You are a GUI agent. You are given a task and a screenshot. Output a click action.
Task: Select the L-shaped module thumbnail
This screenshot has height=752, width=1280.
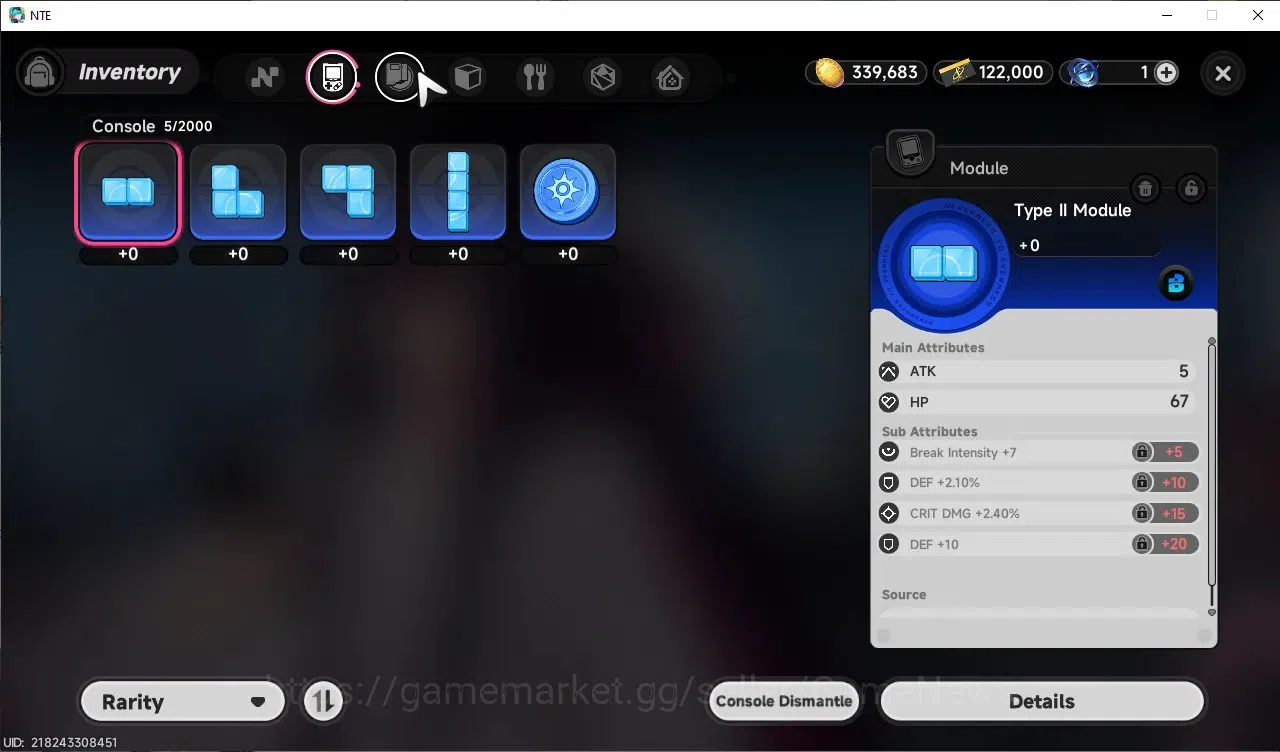click(x=238, y=192)
